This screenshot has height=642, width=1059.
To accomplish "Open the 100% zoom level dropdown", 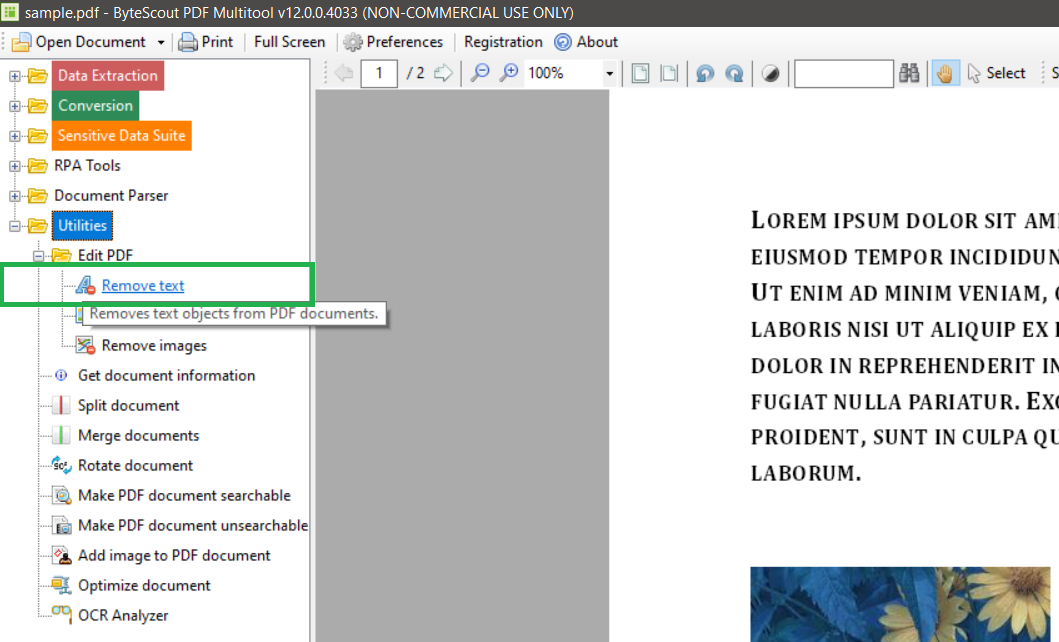I will [x=609, y=73].
